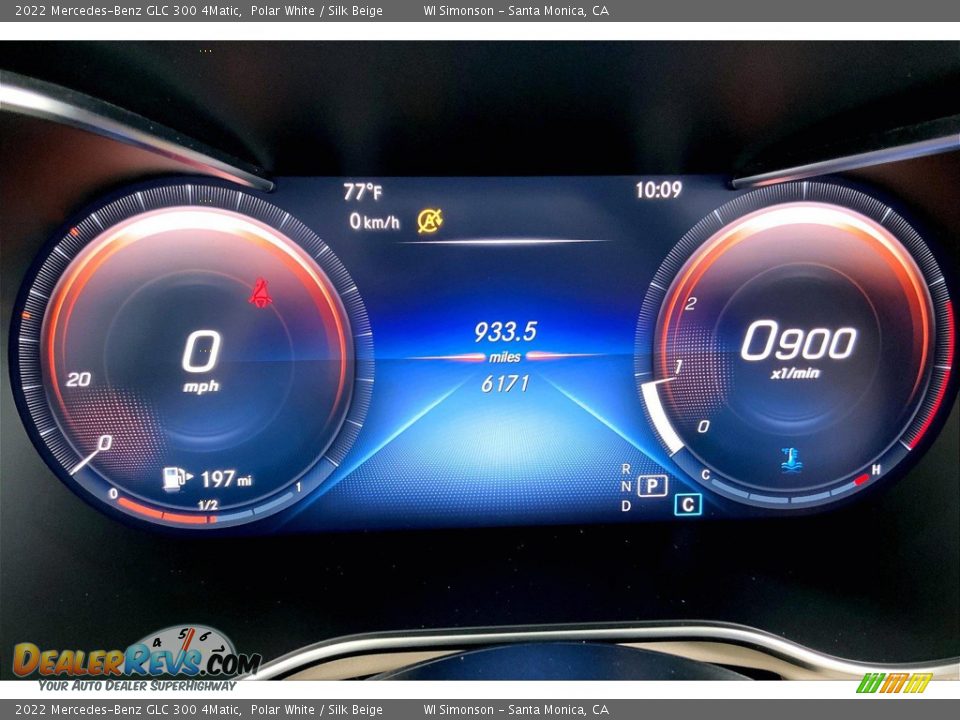The image size is (960, 720).
Task: Click the large 0 mph speedometer digit
Action: tap(201, 351)
